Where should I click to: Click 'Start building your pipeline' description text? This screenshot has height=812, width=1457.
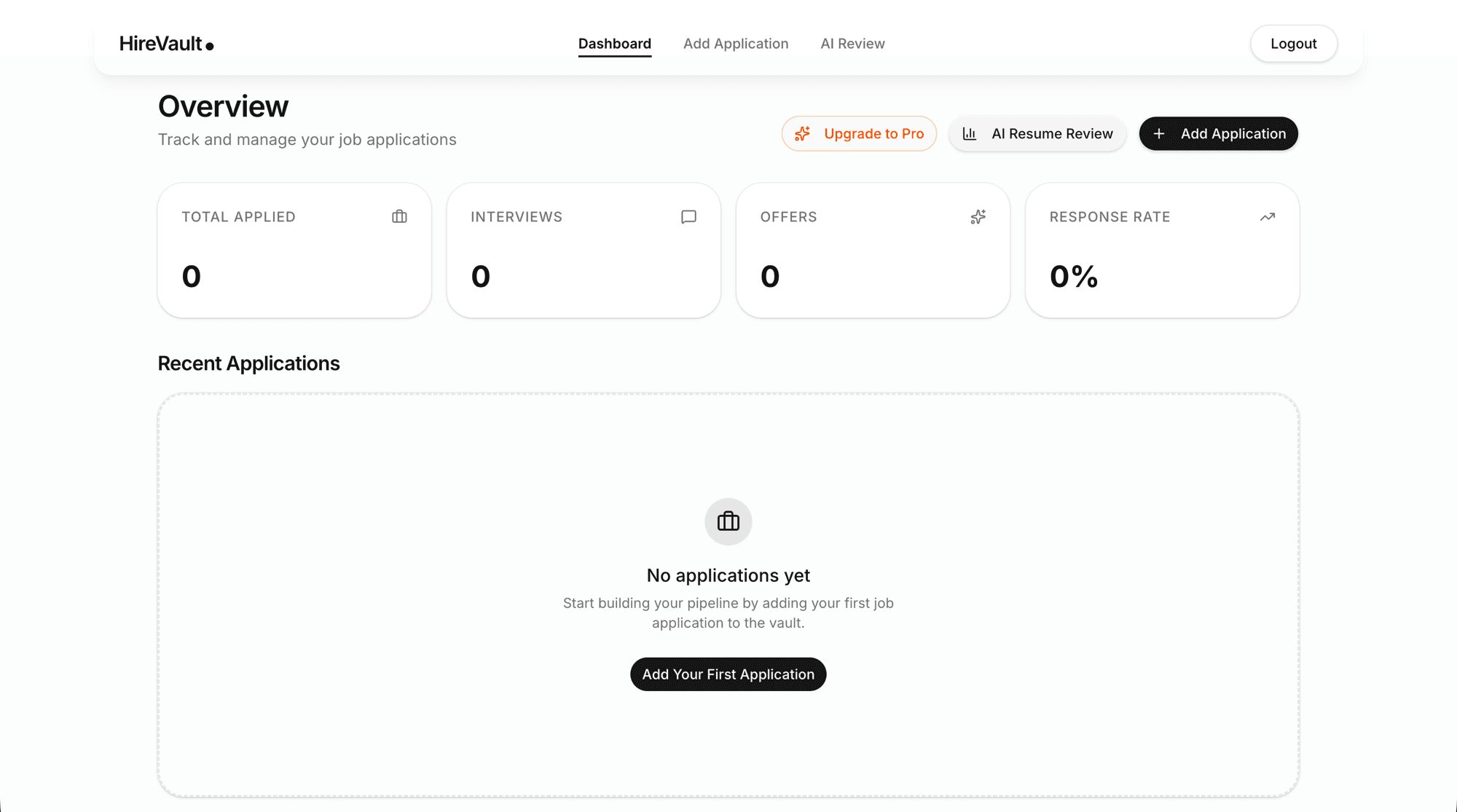click(728, 613)
